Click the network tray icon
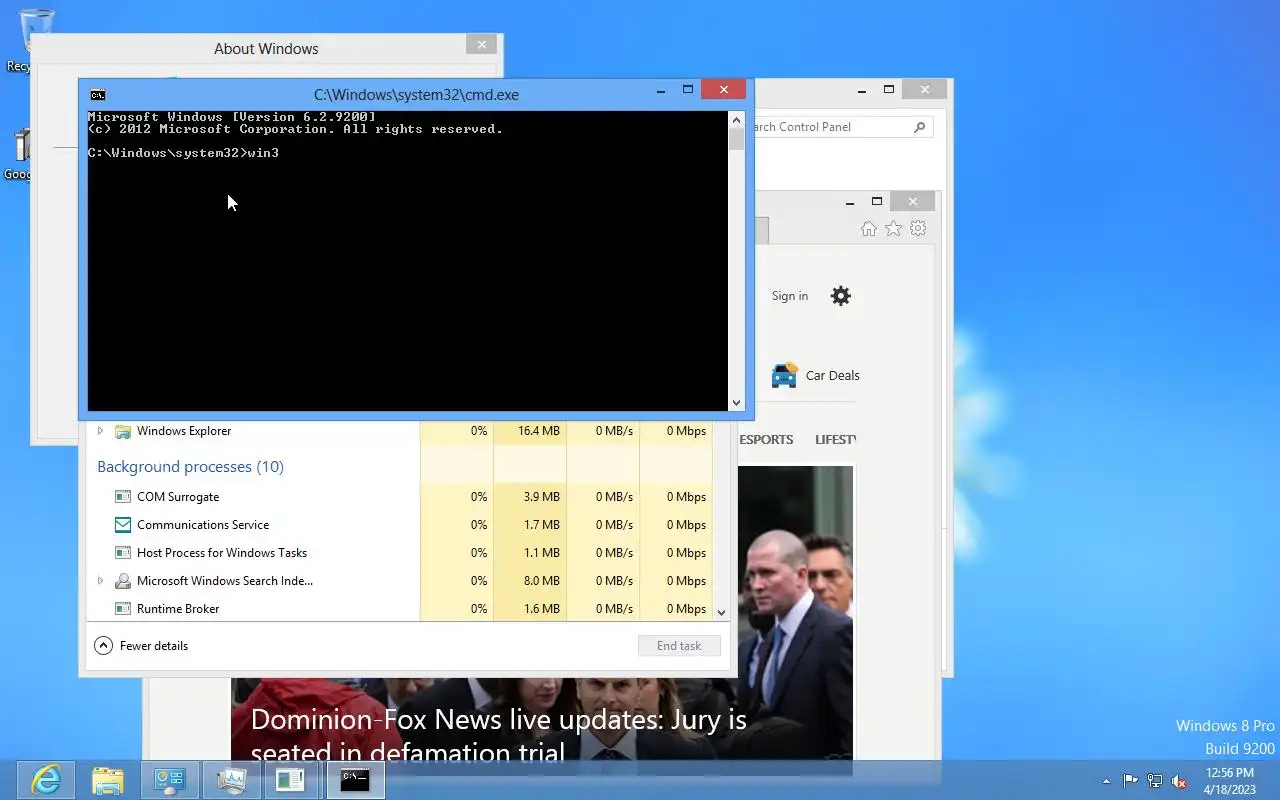Screen dimensions: 1280x800 click(1155, 781)
